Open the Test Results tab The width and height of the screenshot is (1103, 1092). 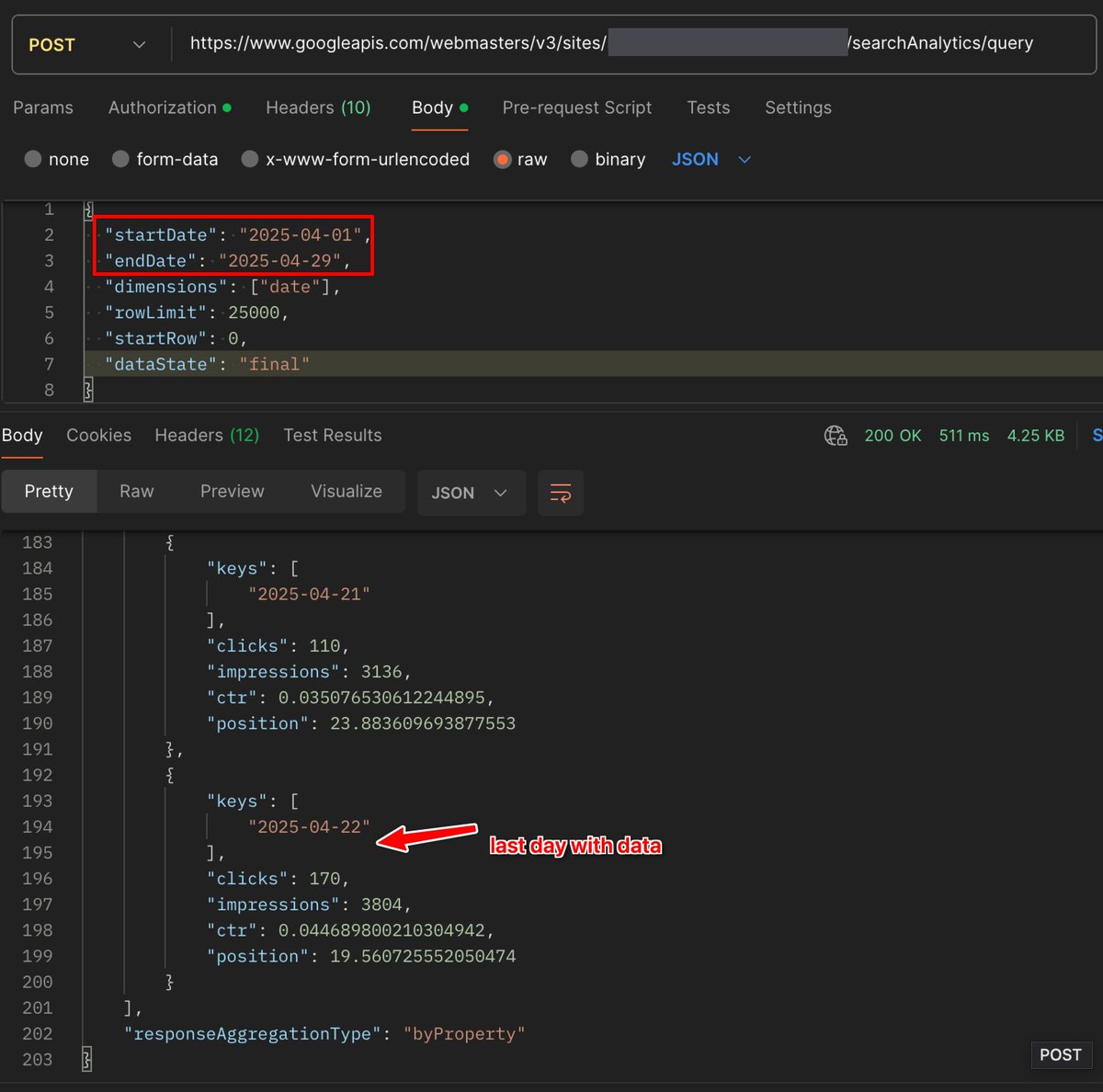333,435
